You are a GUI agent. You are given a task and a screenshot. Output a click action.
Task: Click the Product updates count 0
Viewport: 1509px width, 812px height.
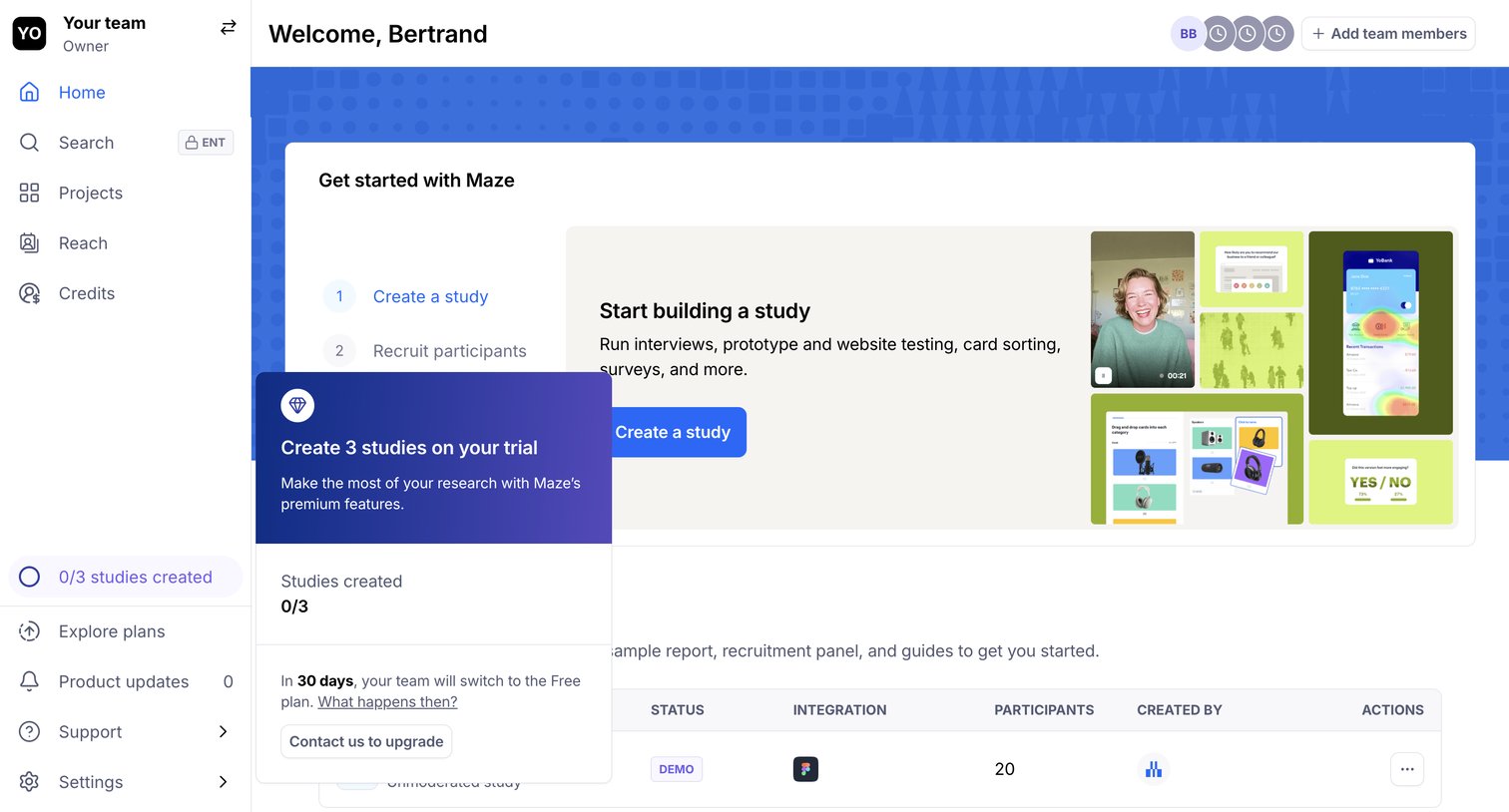(228, 681)
